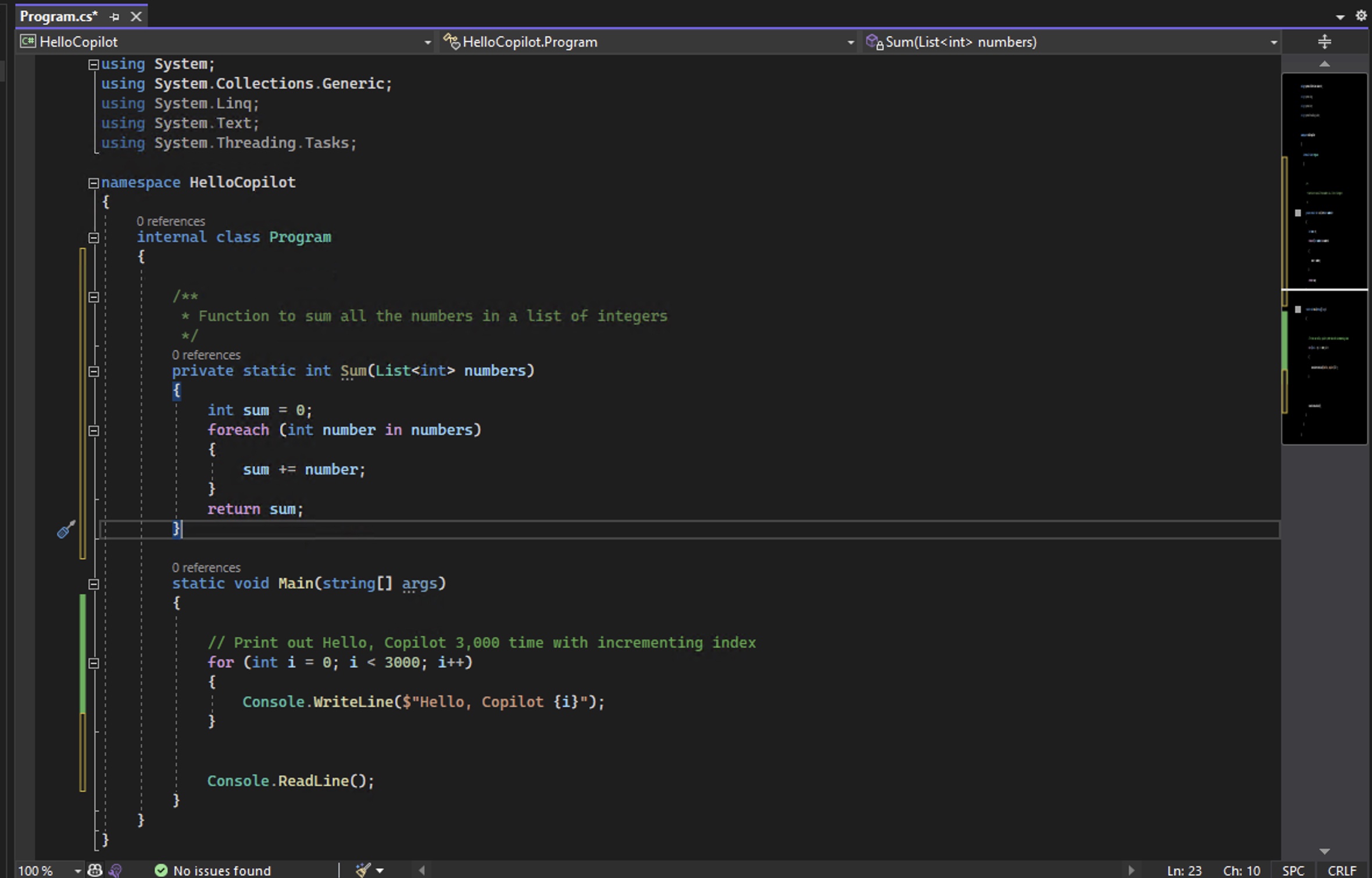Open the gear settings icon top right
The width and height of the screenshot is (1372, 878).
pos(1361,16)
